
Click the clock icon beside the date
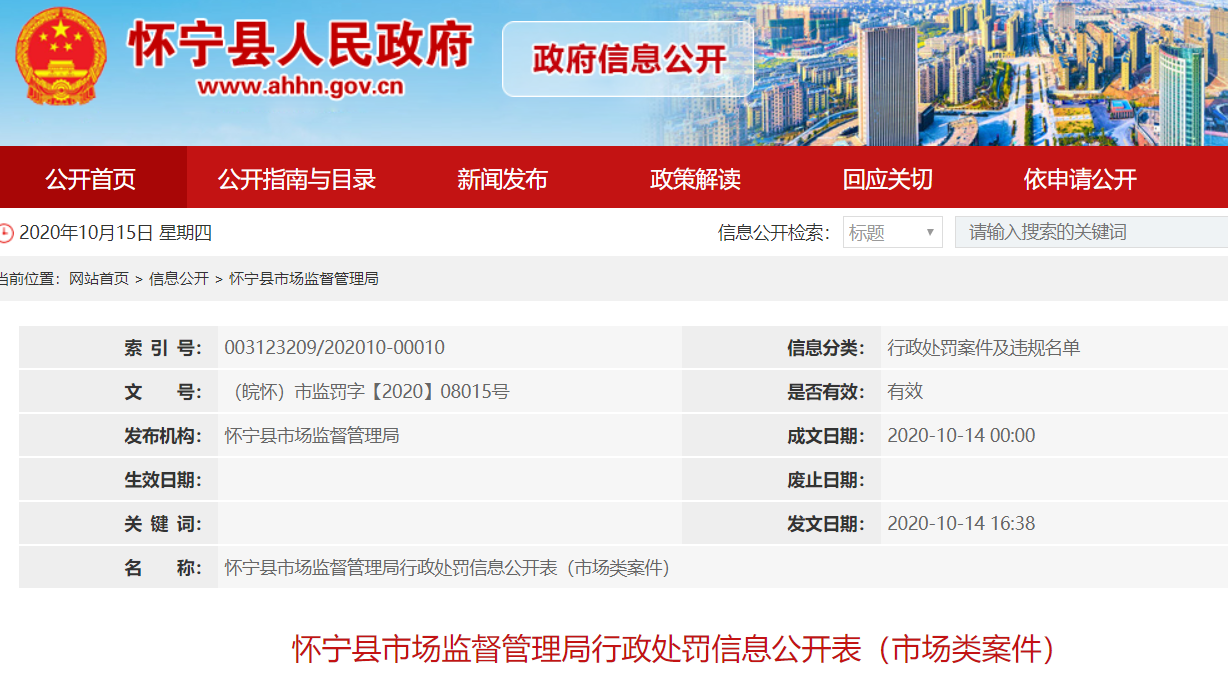(x=5, y=233)
